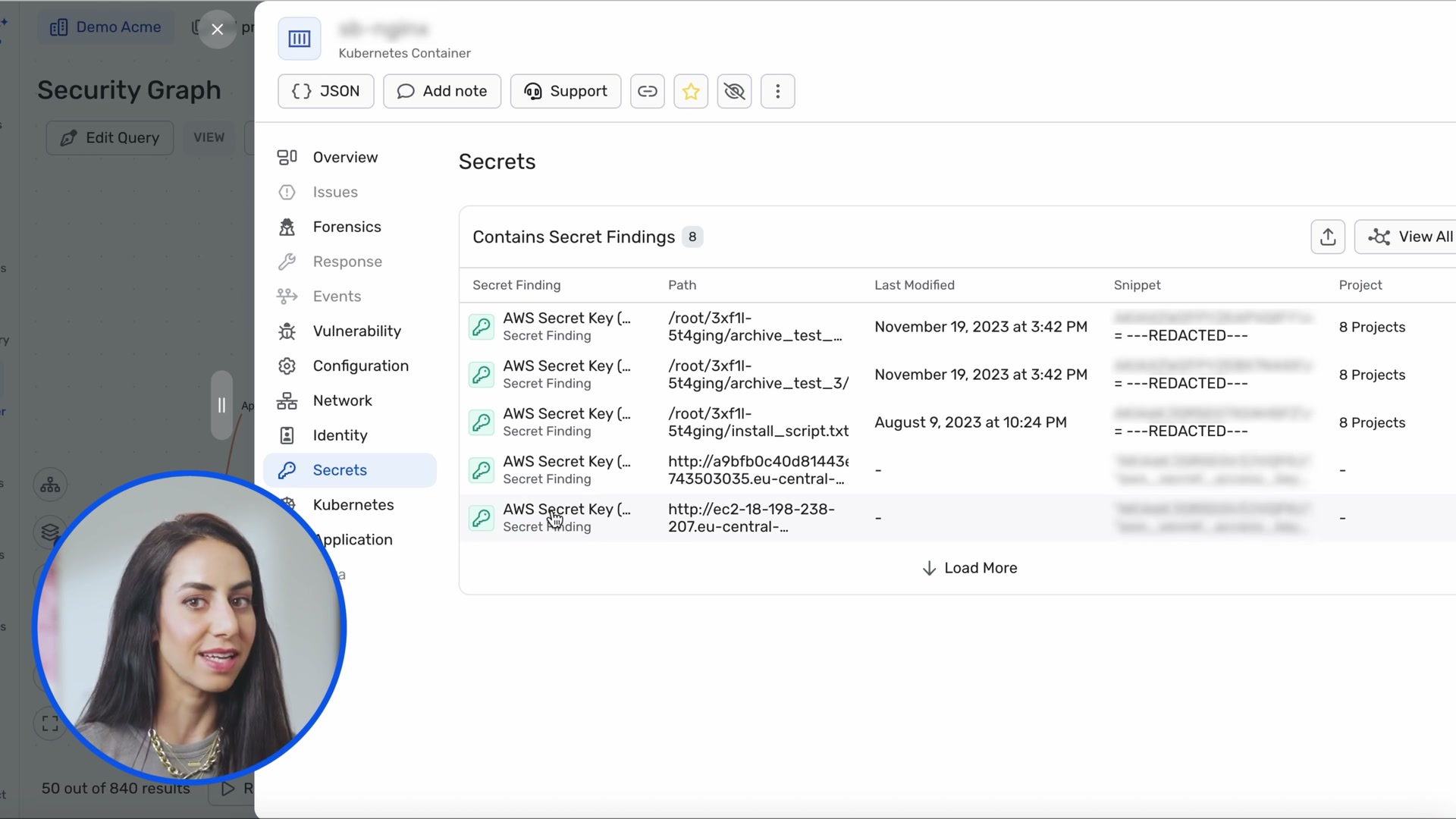Open the Support button
Viewport: 1456px width, 819px height.
tap(565, 91)
